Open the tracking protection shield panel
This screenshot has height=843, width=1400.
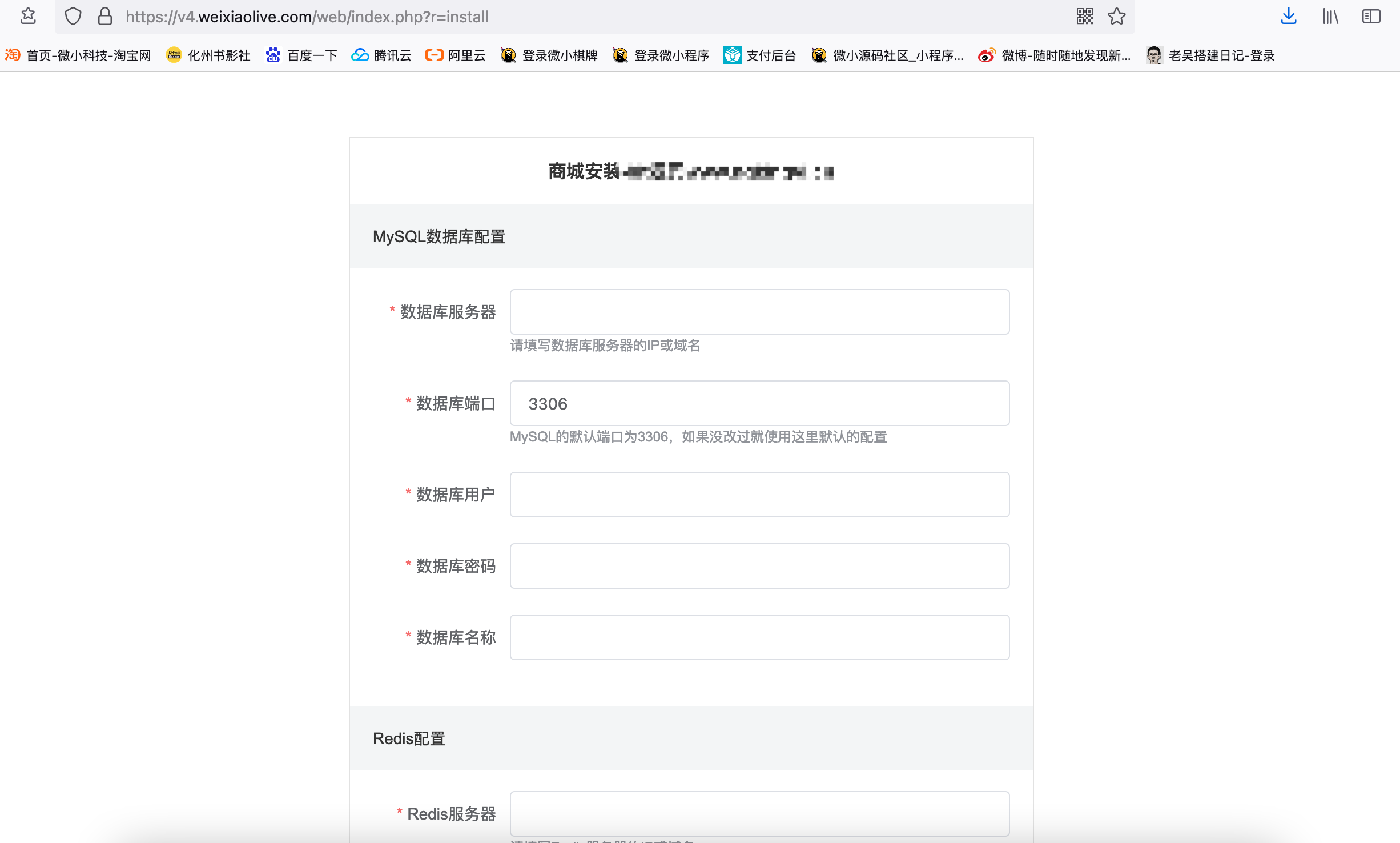(73, 17)
